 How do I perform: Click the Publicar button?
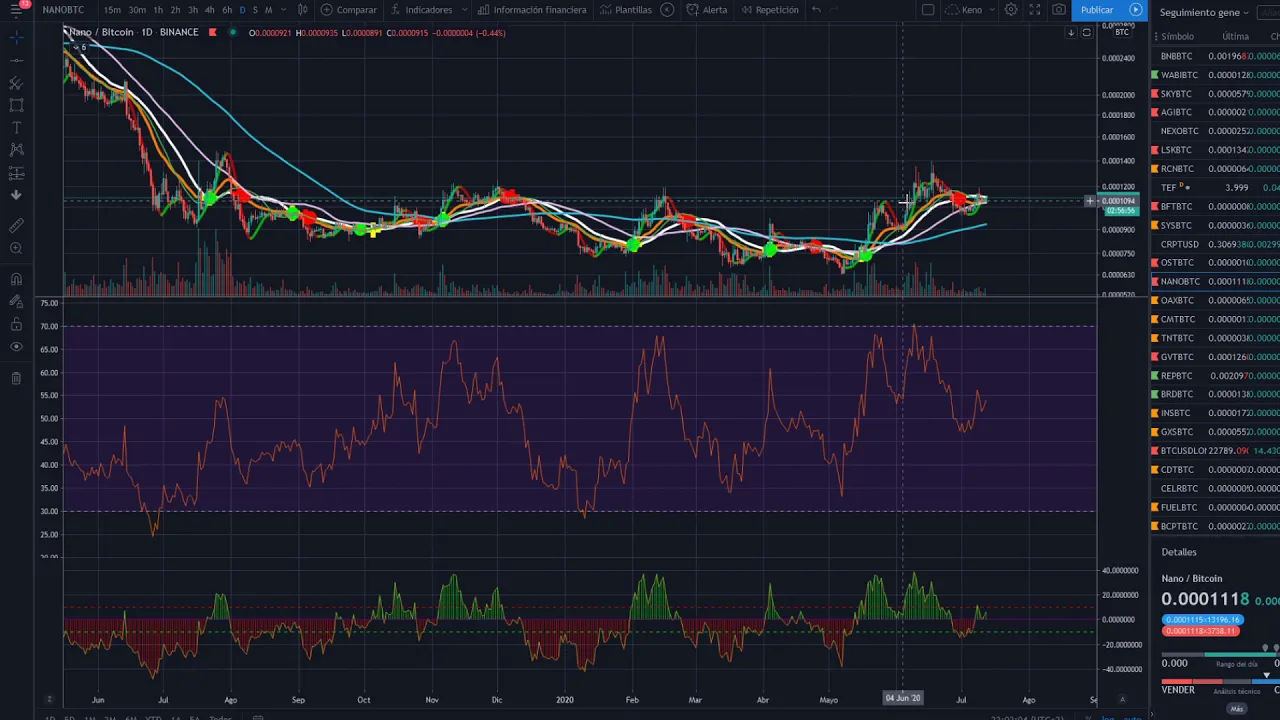[x=1097, y=10]
